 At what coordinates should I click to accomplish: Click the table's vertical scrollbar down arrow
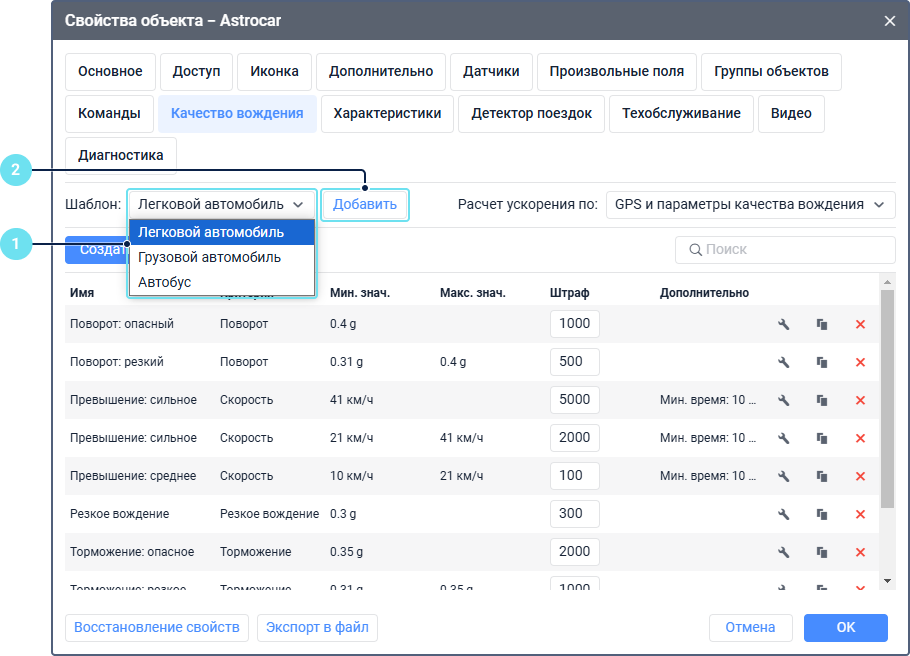(x=887, y=580)
